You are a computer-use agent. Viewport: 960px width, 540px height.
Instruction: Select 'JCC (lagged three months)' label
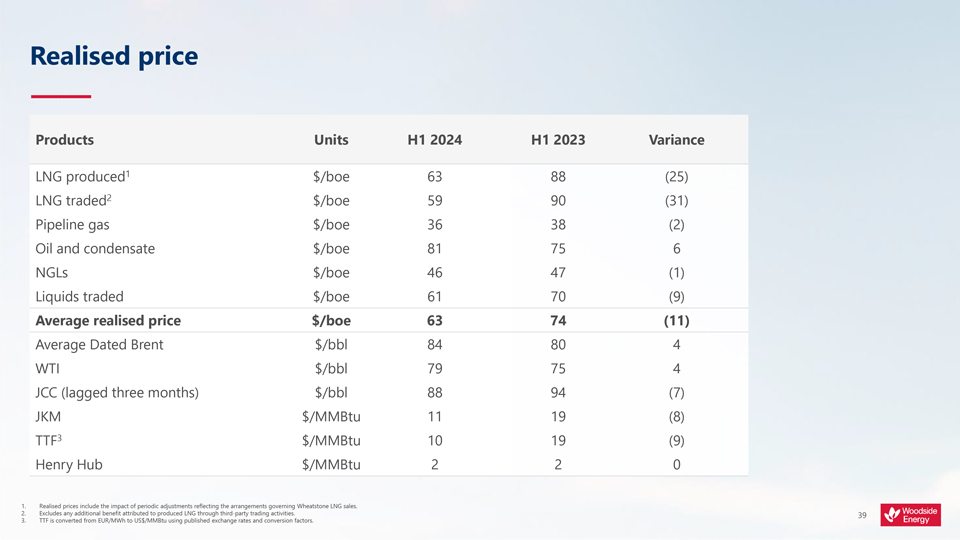click(117, 393)
